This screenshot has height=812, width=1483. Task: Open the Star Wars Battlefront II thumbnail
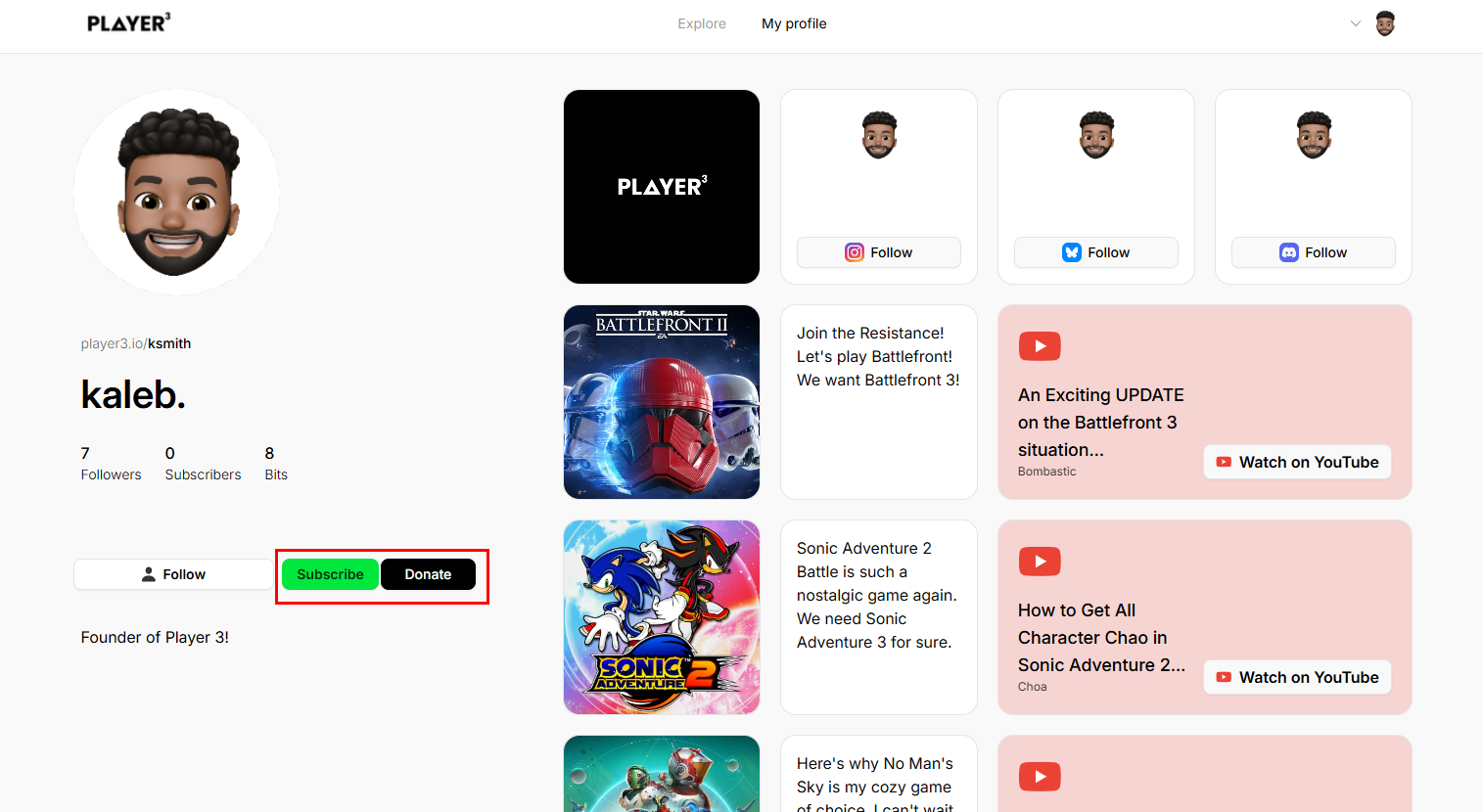662,402
